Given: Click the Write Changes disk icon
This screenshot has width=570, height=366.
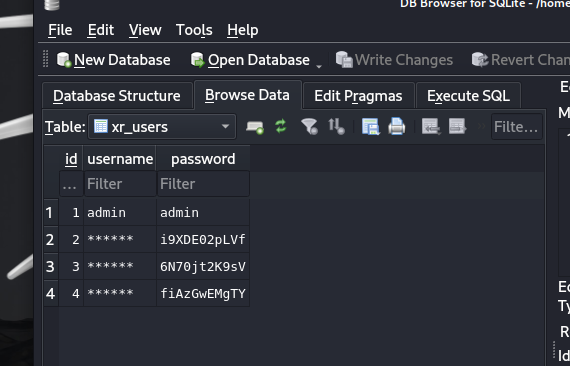Looking at the screenshot, I should 344,59.
